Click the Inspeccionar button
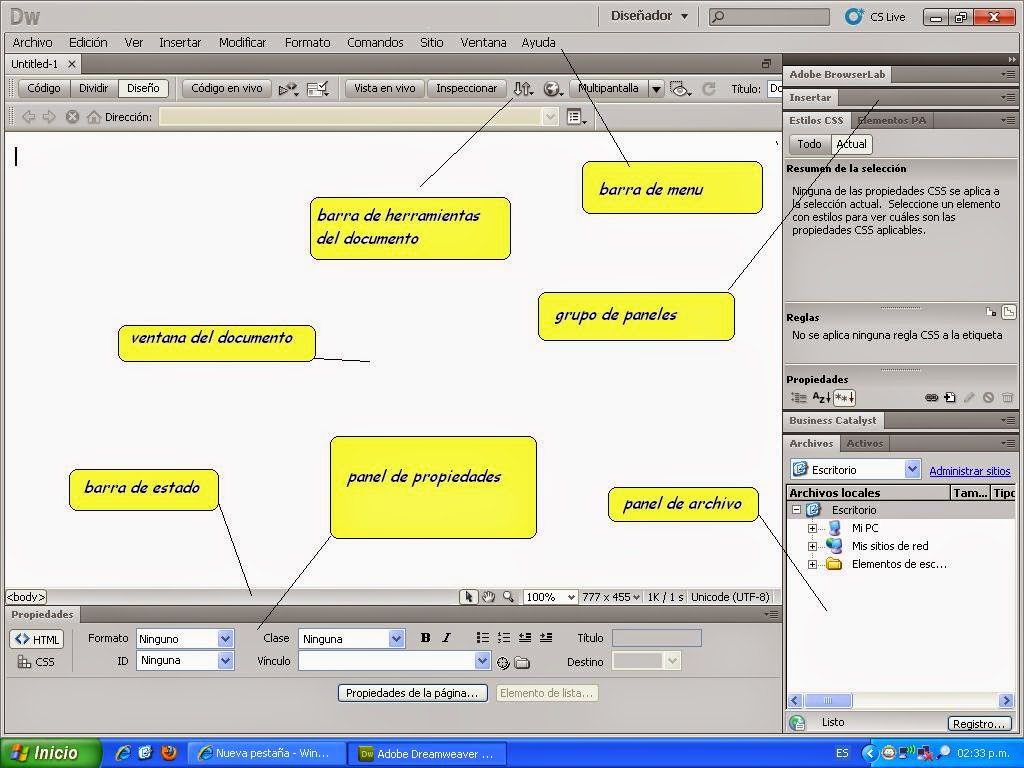 click(466, 88)
